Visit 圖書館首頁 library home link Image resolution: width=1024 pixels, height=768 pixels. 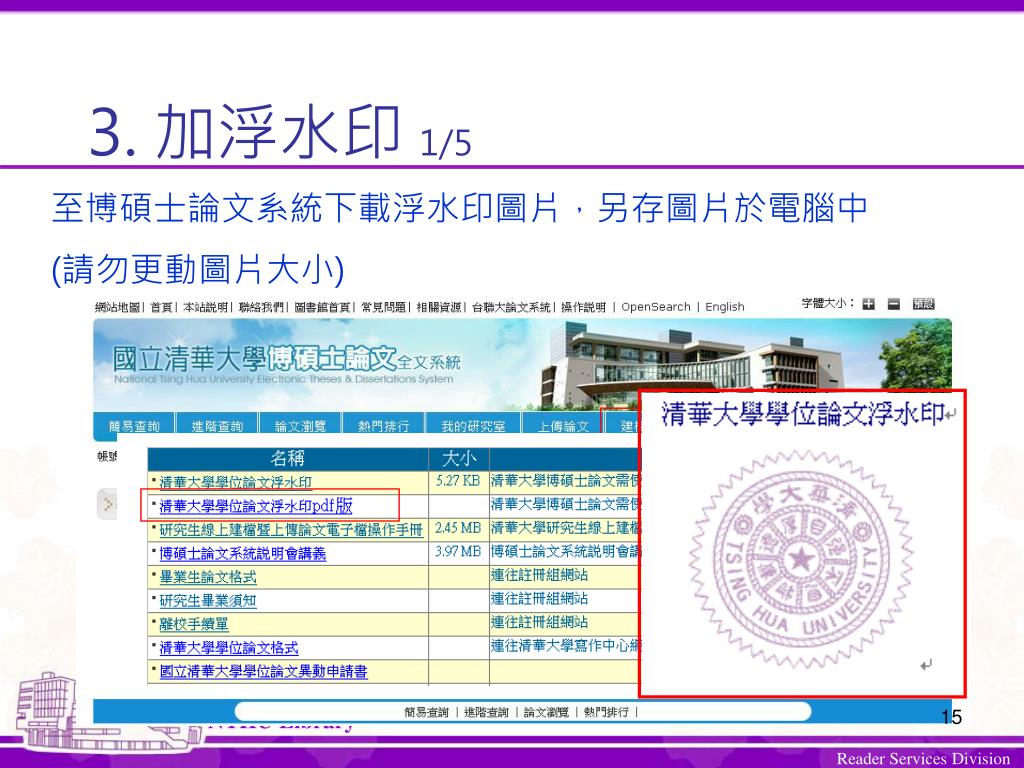pos(322,307)
